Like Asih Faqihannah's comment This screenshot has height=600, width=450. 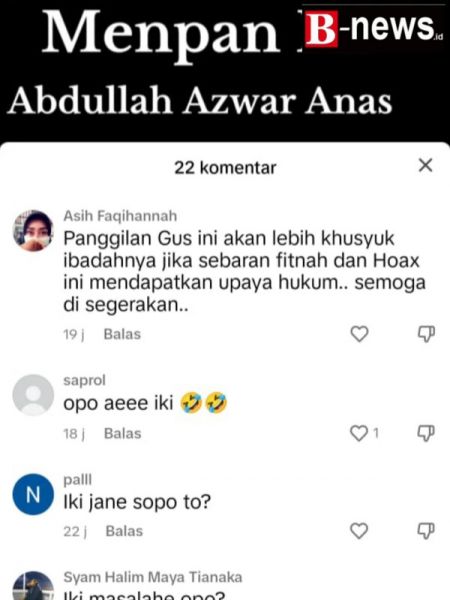359,334
